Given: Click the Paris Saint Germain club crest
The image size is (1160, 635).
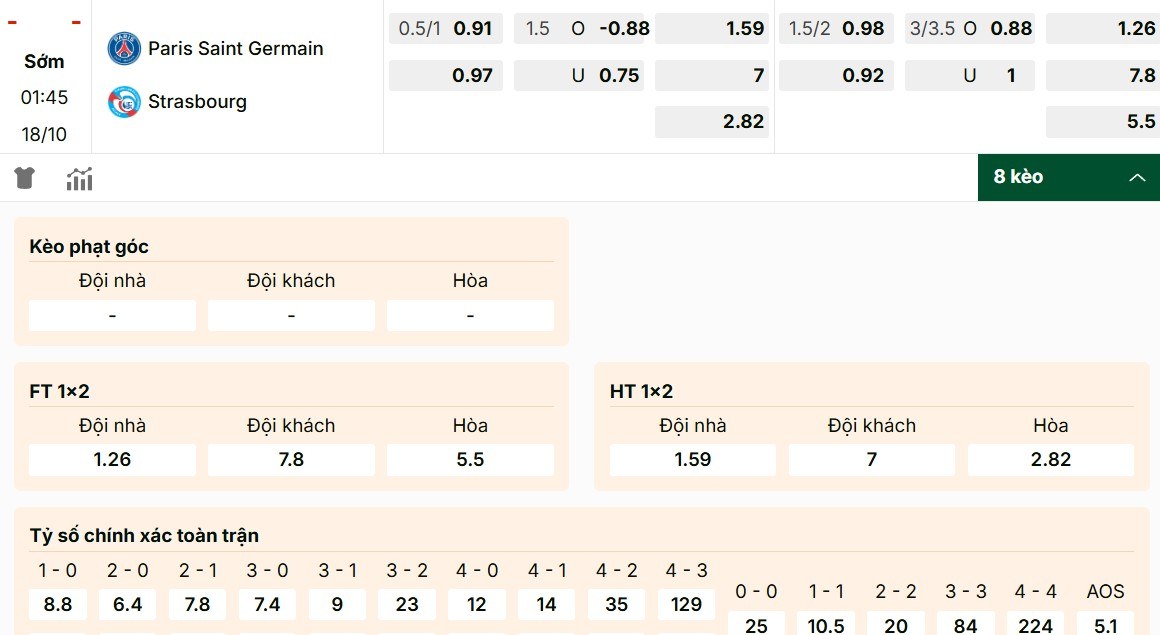Looking at the screenshot, I should [124, 47].
